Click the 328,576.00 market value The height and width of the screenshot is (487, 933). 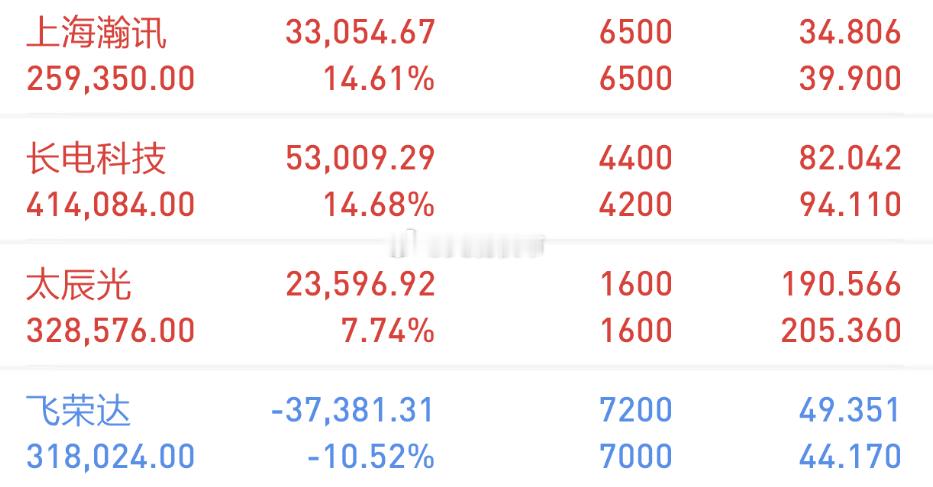111,332
